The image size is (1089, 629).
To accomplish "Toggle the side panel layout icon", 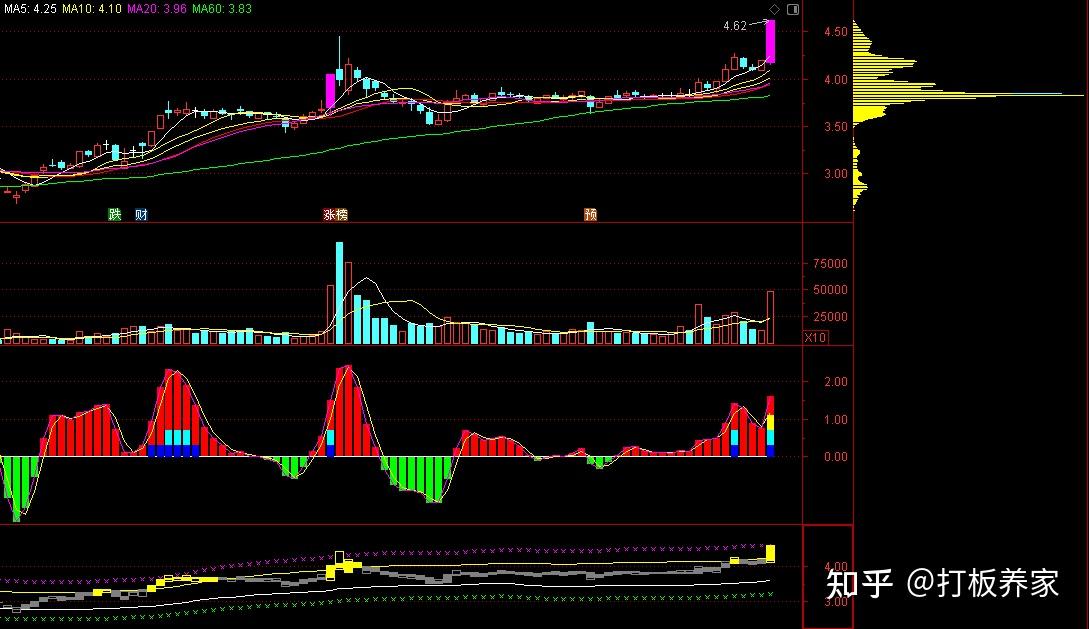I will point(792,9).
